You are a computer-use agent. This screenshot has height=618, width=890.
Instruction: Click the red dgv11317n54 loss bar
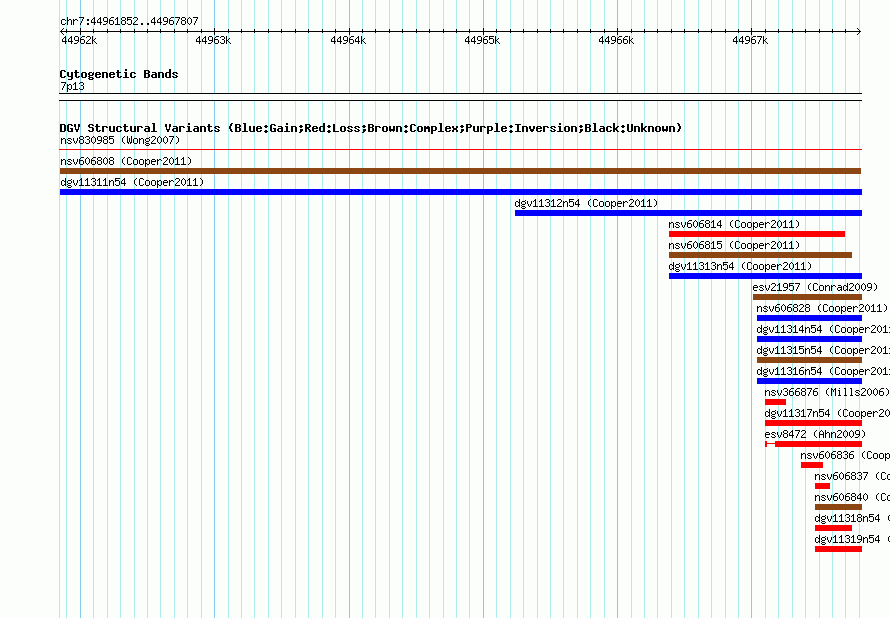[x=813, y=423]
